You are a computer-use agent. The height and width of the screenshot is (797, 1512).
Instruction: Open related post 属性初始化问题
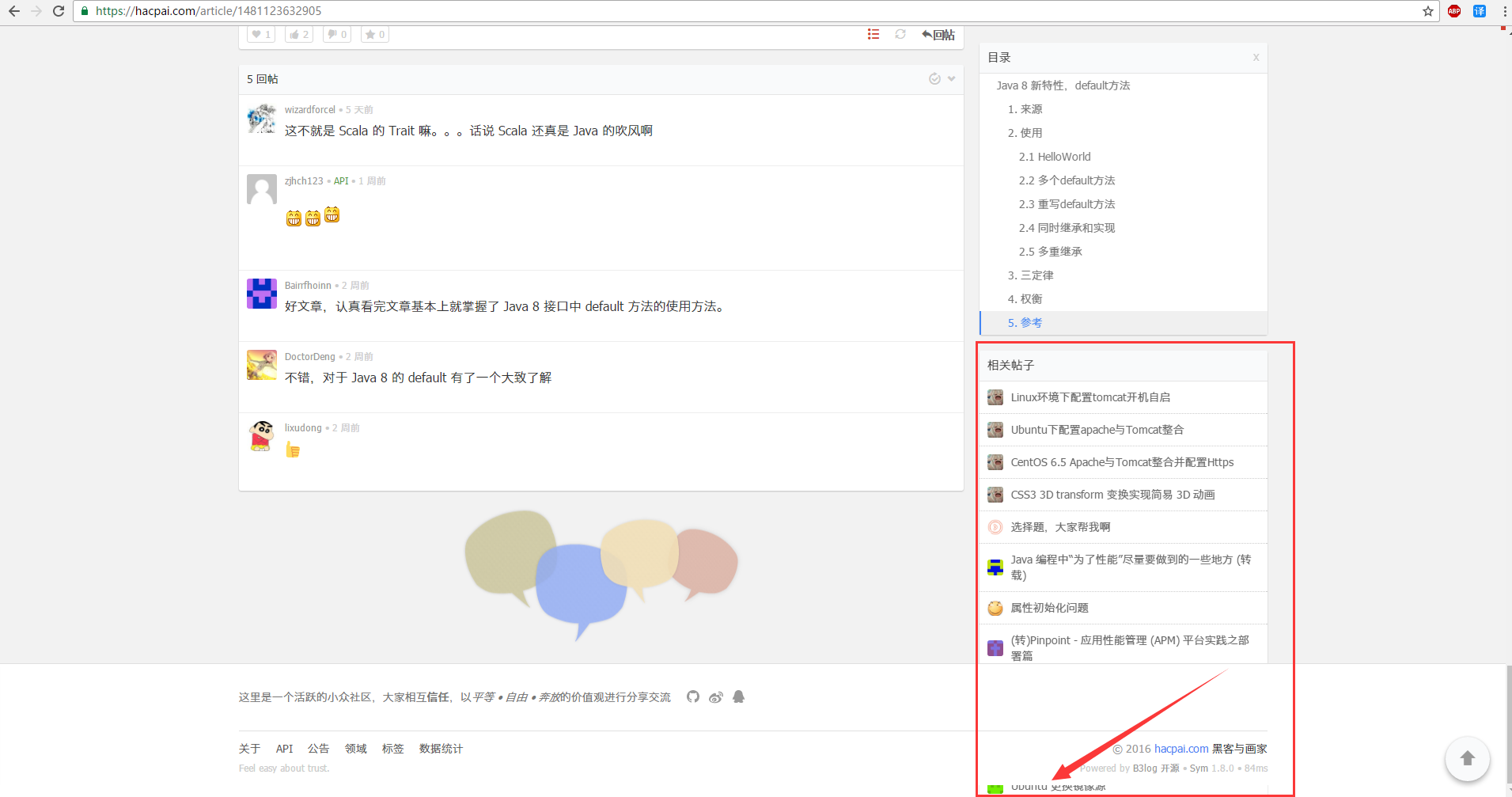coord(1049,608)
